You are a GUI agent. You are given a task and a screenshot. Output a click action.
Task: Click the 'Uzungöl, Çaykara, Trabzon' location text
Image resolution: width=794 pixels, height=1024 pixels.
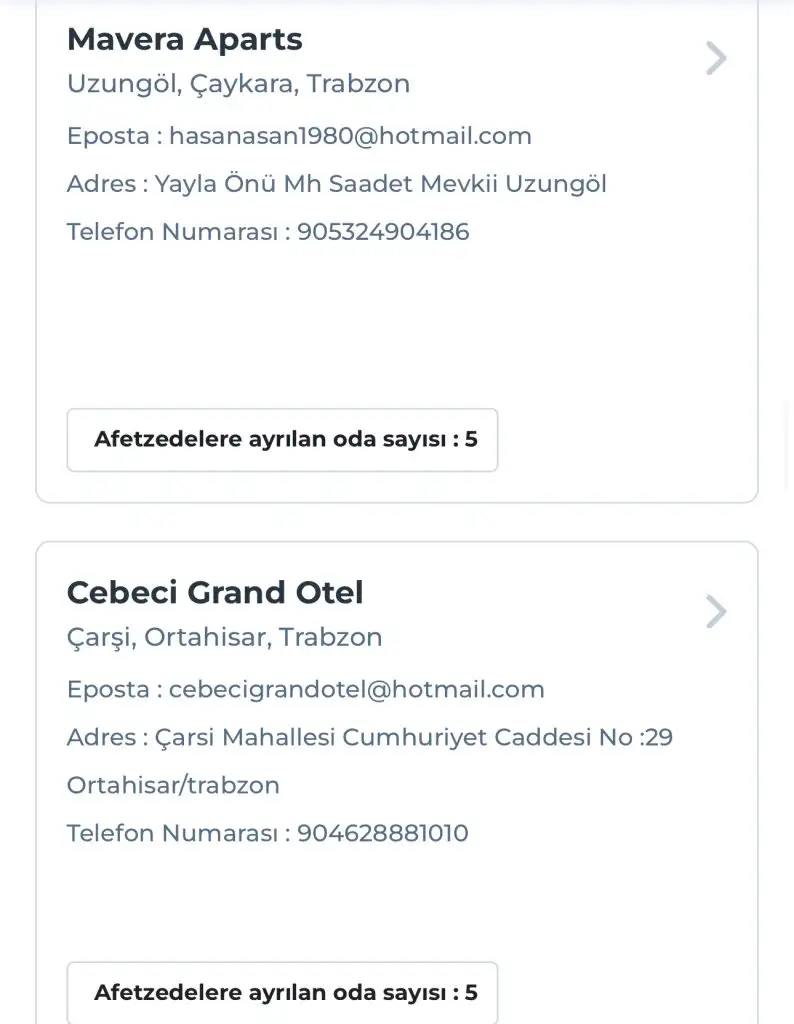[x=238, y=84]
